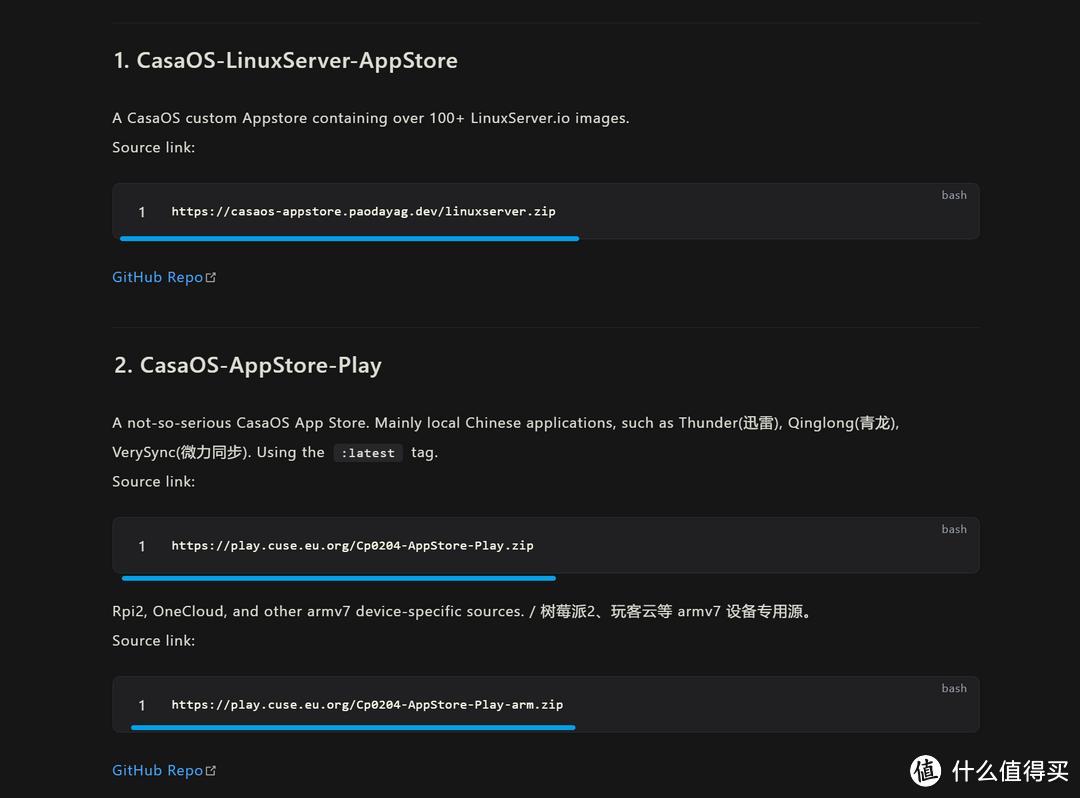Click bash label on linuxserver.zip code block
This screenshot has width=1080, height=798.
(x=954, y=195)
